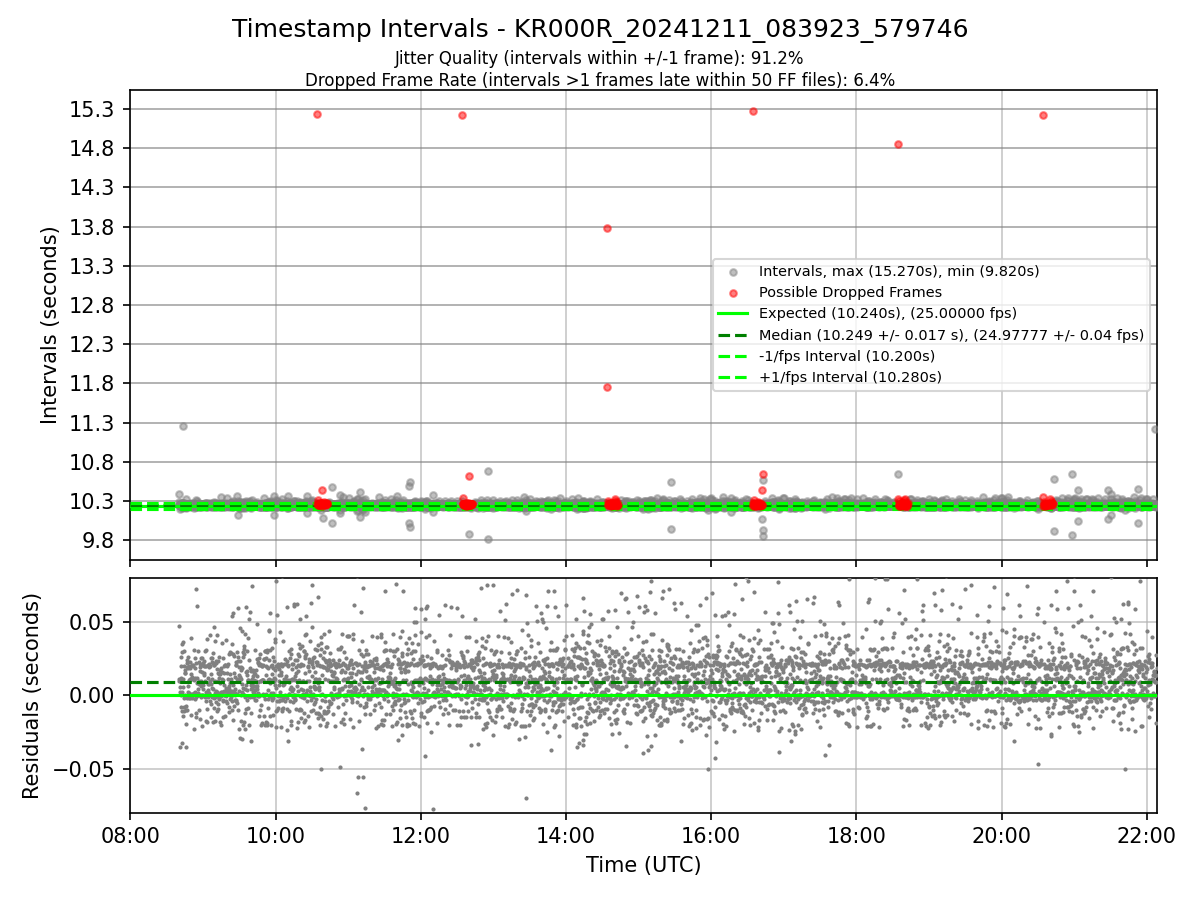Click the 'Residuals (seconds)' y-axis label
This screenshot has width=1200, height=900.
pos(32,696)
